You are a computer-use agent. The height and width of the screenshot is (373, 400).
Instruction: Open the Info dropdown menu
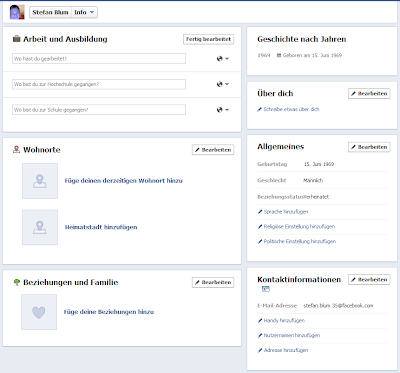point(84,12)
